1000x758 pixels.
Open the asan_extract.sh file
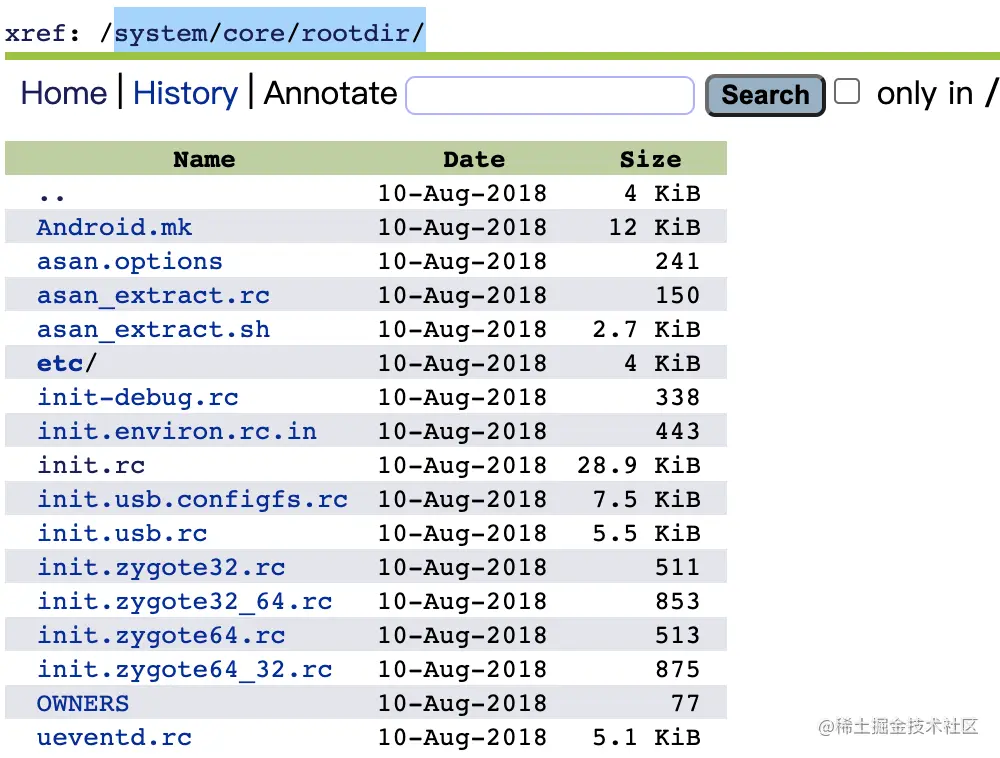(153, 330)
